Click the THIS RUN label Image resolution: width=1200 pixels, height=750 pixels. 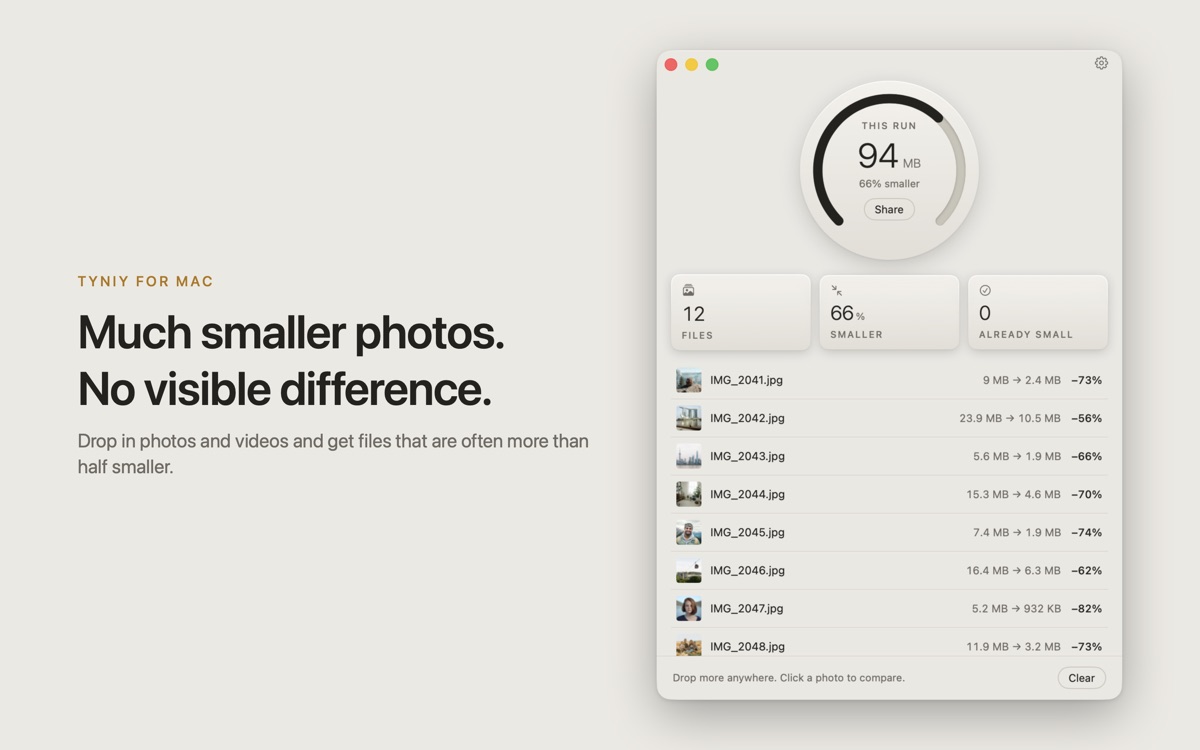point(889,126)
